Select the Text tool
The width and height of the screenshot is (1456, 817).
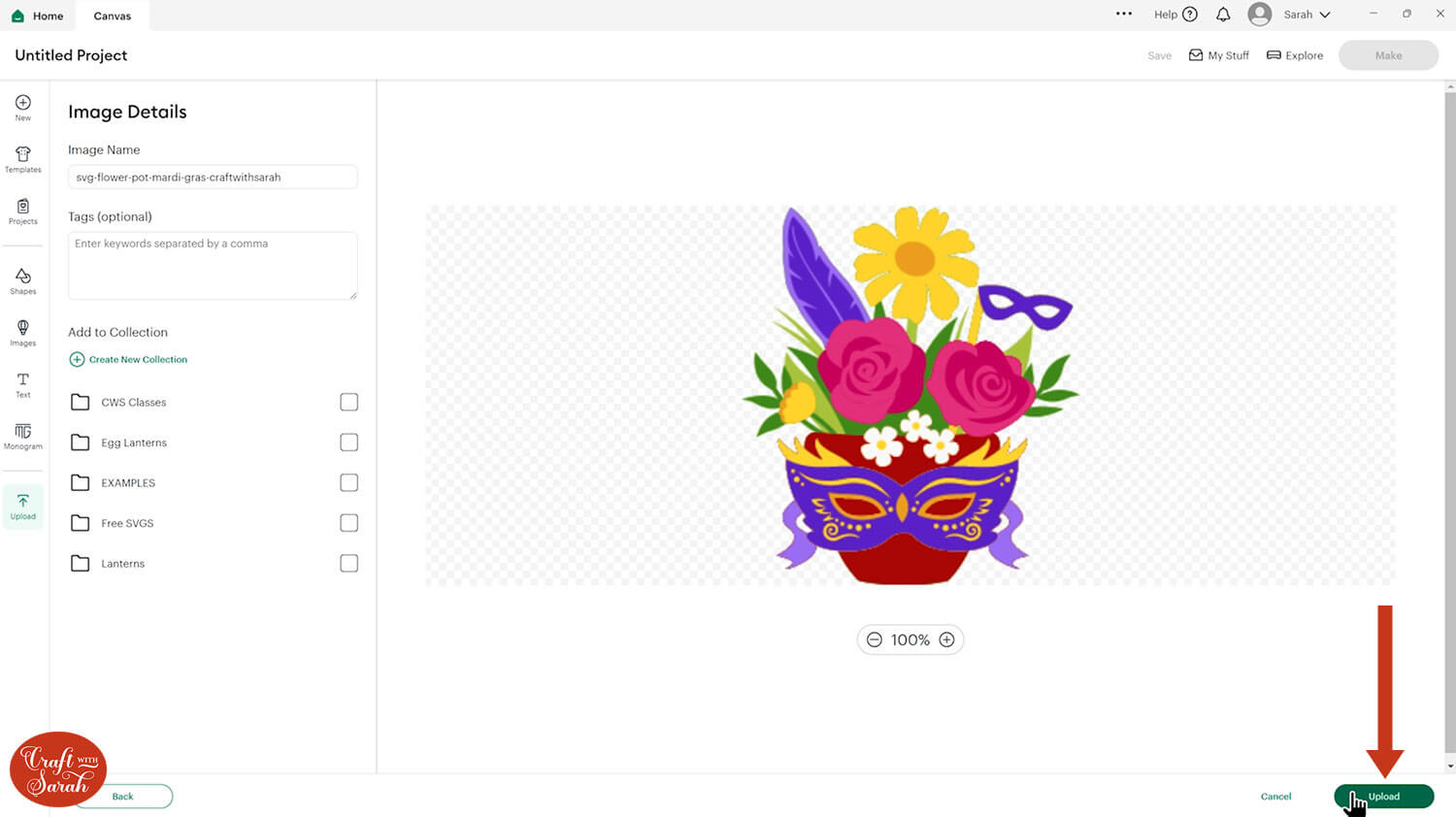(x=23, y=384)
